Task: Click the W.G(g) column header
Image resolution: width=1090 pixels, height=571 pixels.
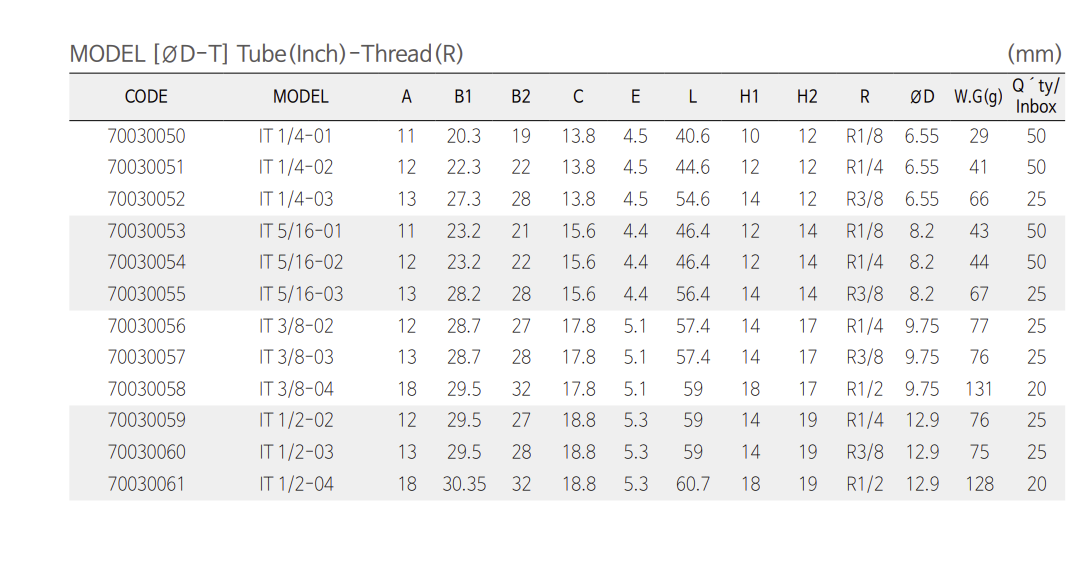Action: (978, 97)
